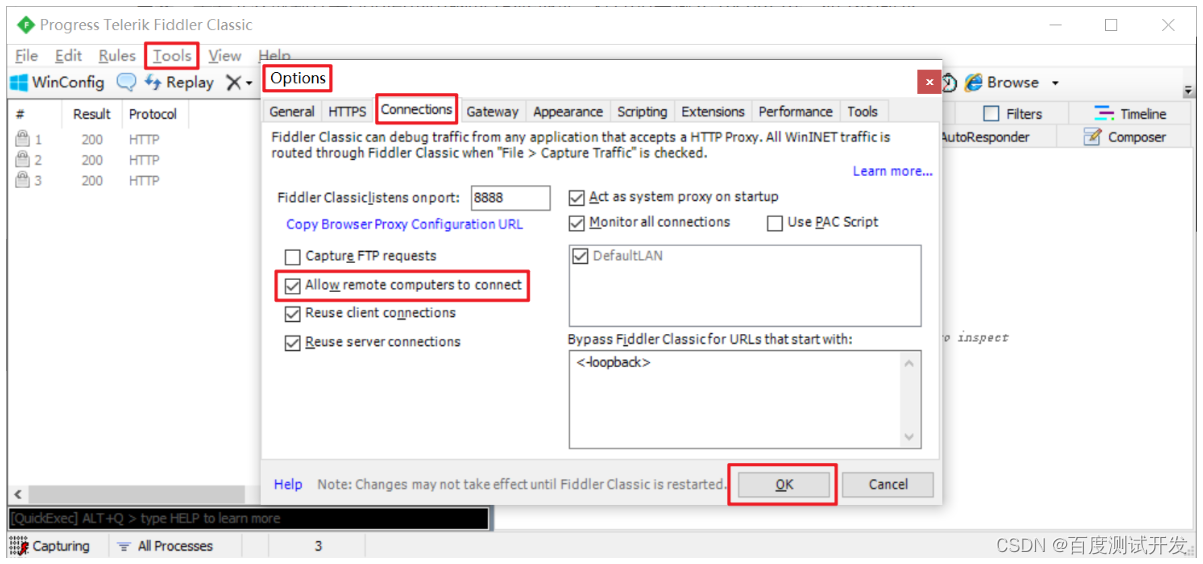This screenshot has width=1203, height=564.
Task: Switch to the Performance options tab
Action: tap(795, 112)
